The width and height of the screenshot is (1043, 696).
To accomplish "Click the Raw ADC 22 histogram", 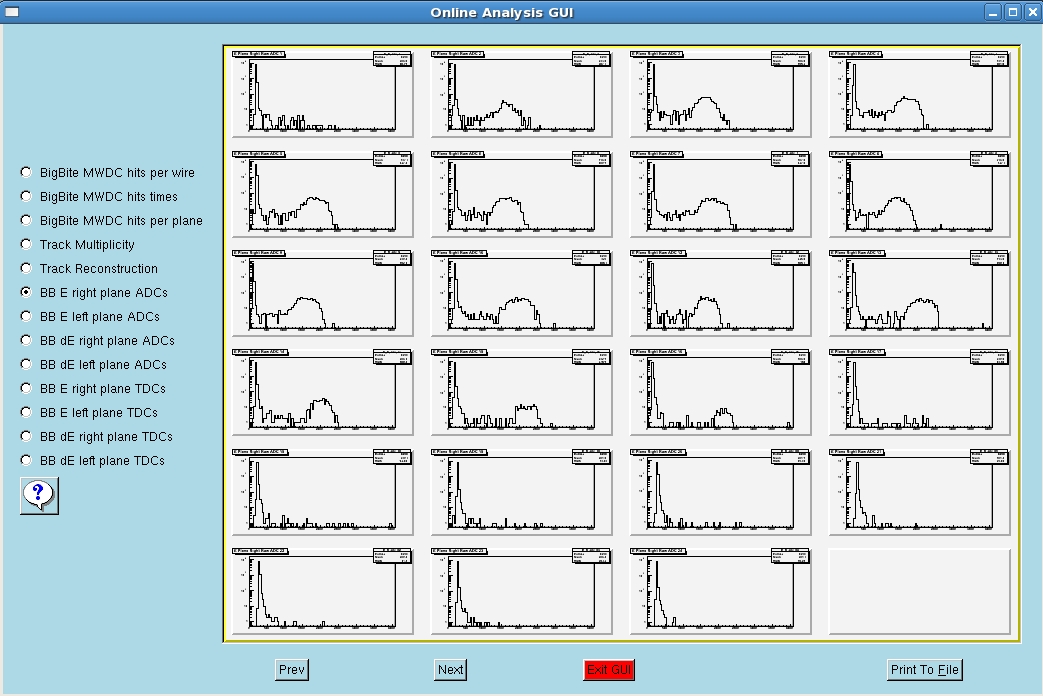I will (323, 591).
